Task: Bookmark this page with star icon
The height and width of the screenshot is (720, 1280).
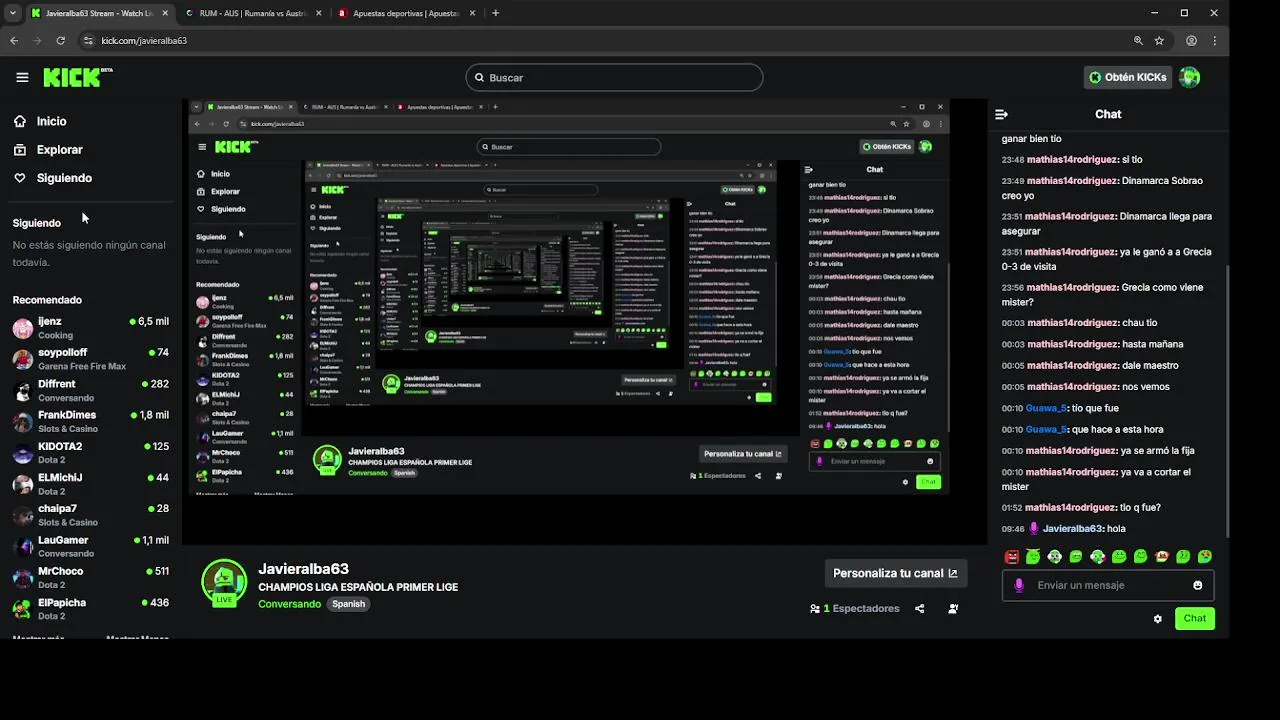Action: coord(1159,41)
